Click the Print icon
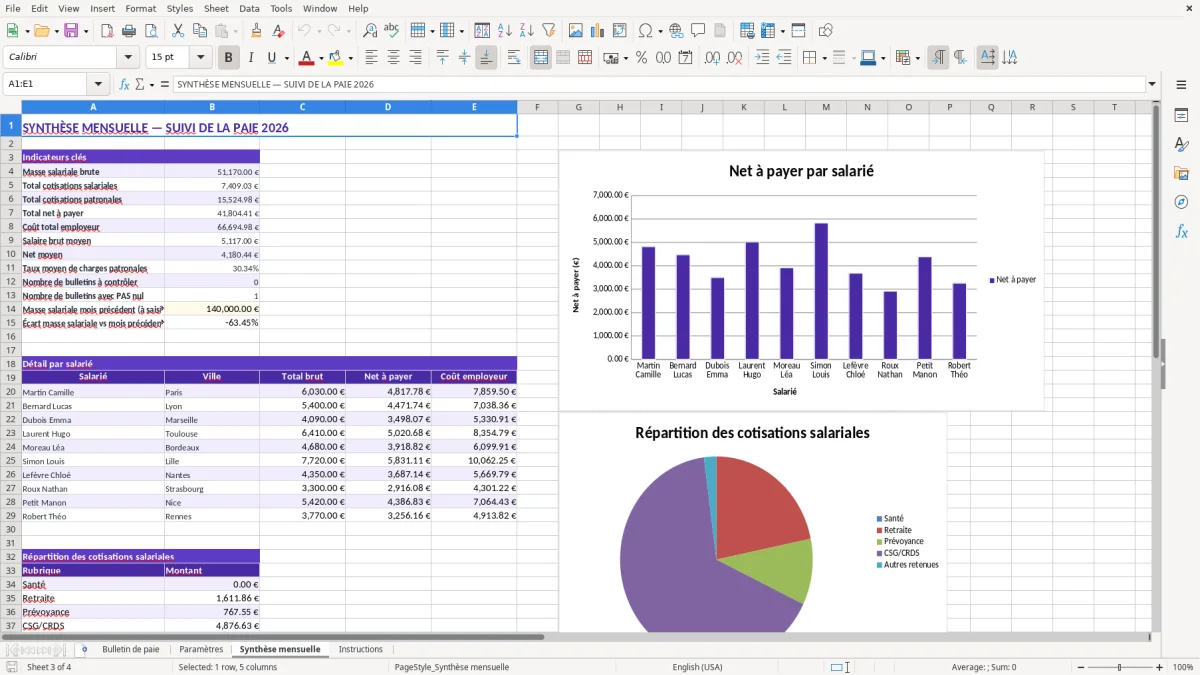This screenshot has width=1200, height=675. [x=128, y=31]
